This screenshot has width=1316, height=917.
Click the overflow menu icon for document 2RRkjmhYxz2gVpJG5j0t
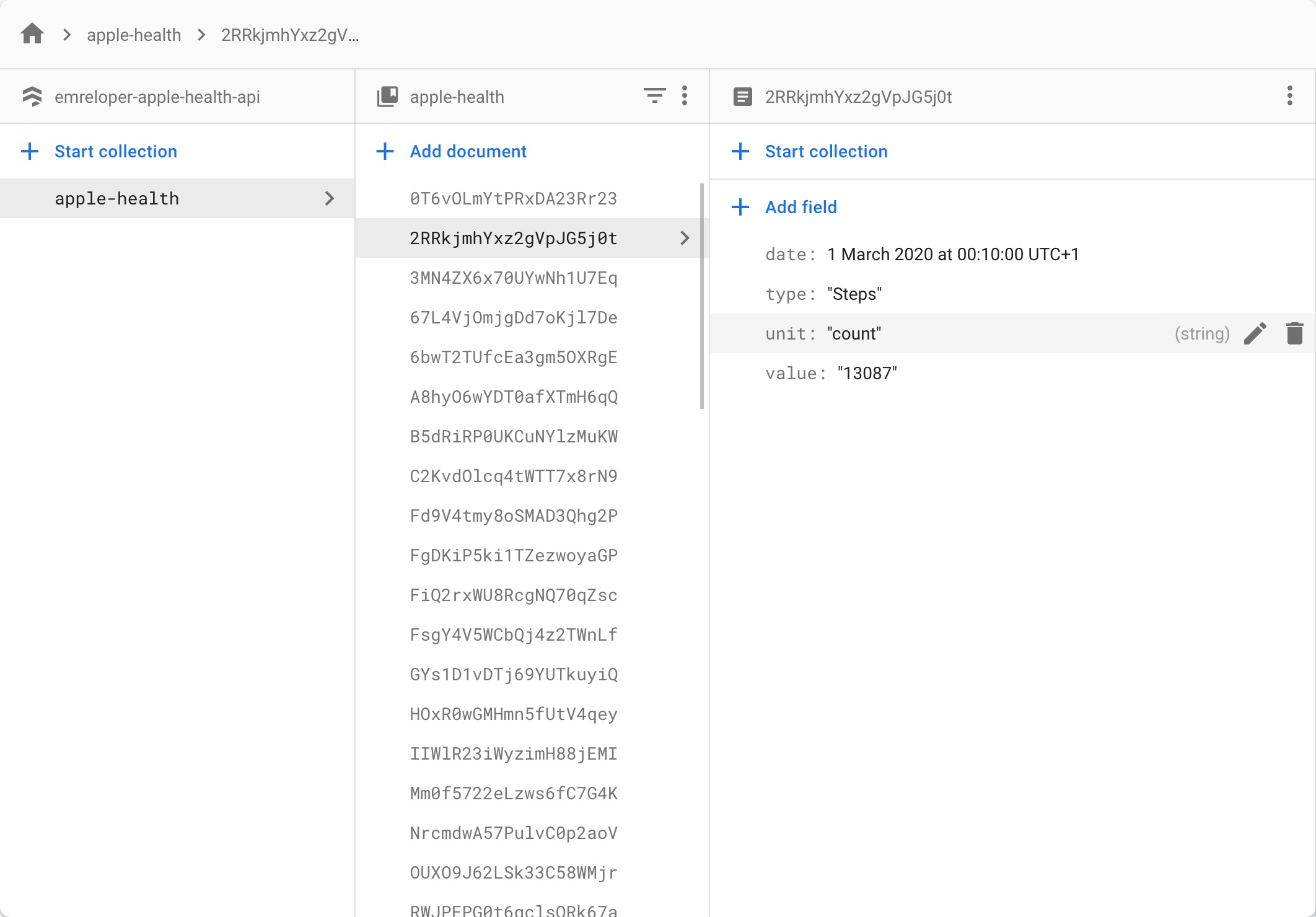(x=1290, y=96)
